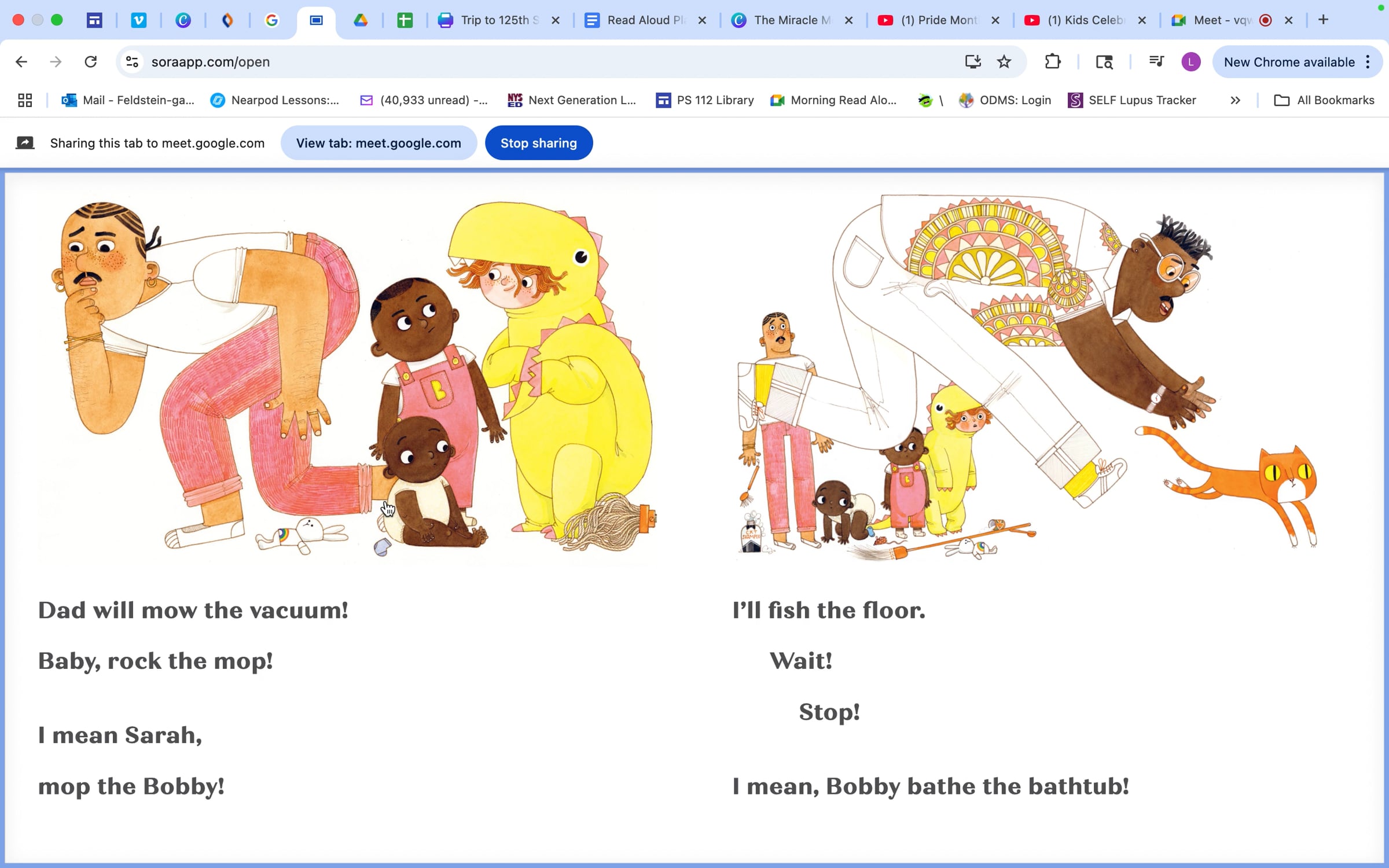Click the word "Stop!" on right page
The image size is (1389, 868).
[829, 712]
